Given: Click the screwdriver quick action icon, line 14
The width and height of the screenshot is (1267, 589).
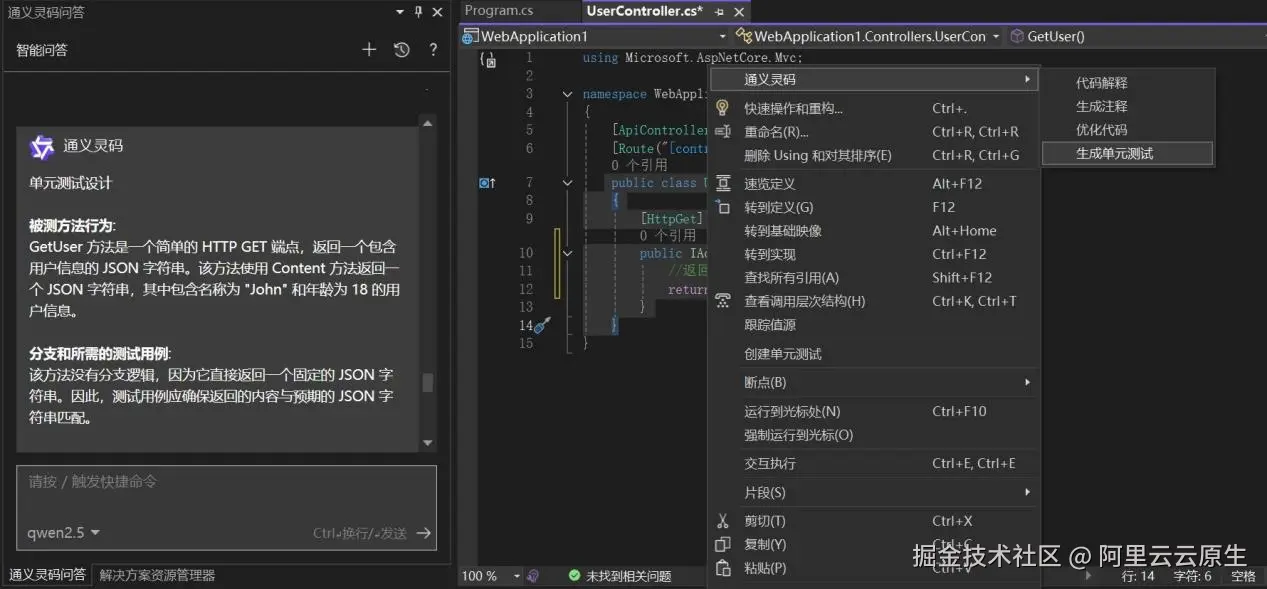Looking at the screenshot, I should (541, 325).
